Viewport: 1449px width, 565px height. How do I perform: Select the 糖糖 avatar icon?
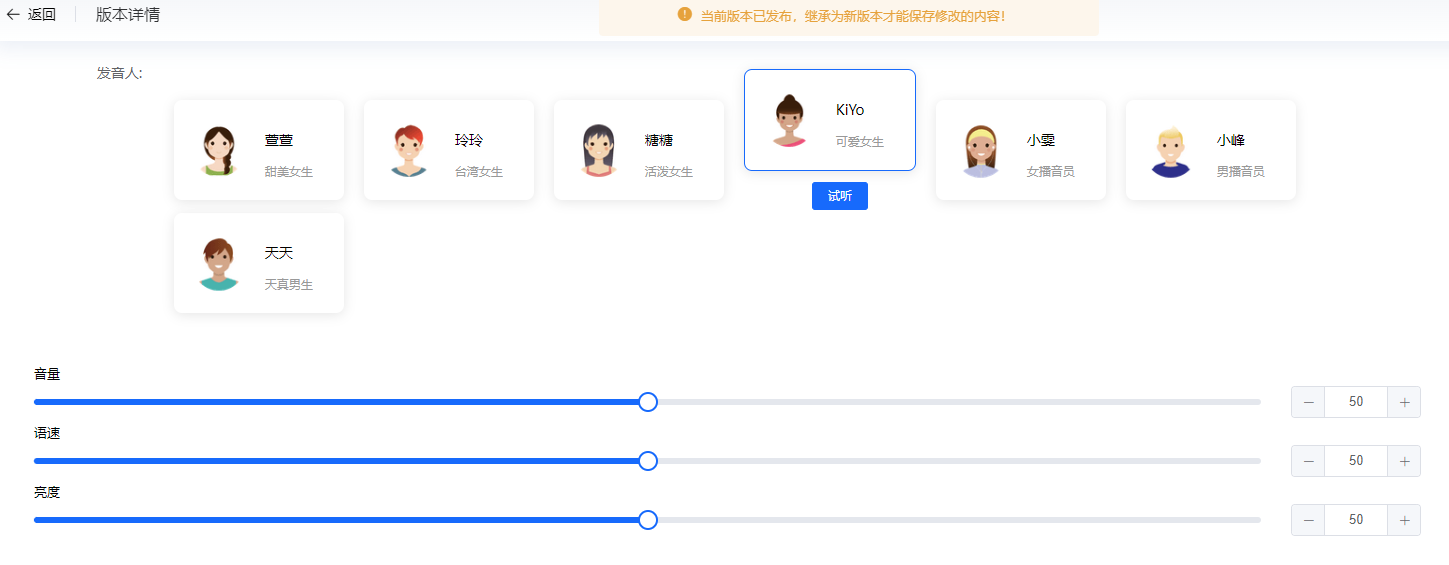[x=598, y=151]
